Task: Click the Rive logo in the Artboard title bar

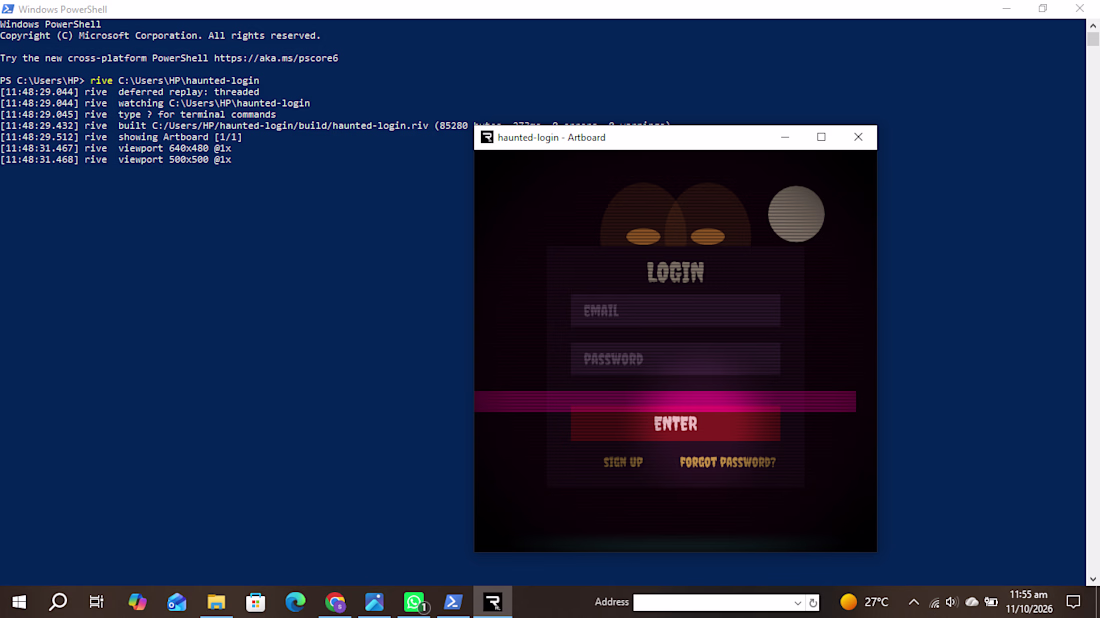Action: click(x=487, y=137)
